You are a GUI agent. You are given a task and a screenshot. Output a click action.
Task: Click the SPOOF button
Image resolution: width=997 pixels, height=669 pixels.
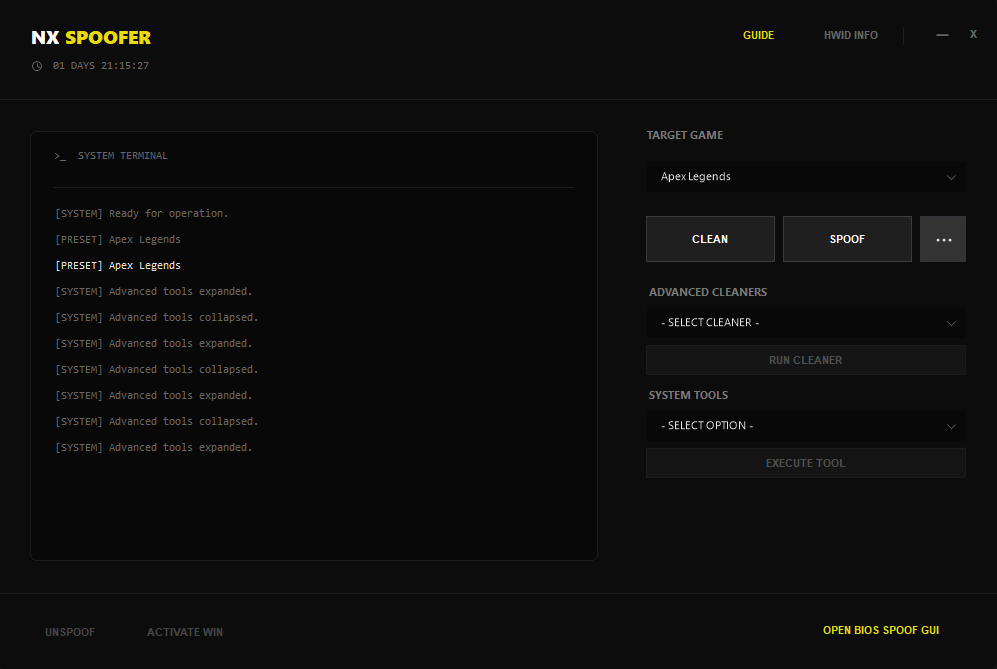(x=847, y=239)
